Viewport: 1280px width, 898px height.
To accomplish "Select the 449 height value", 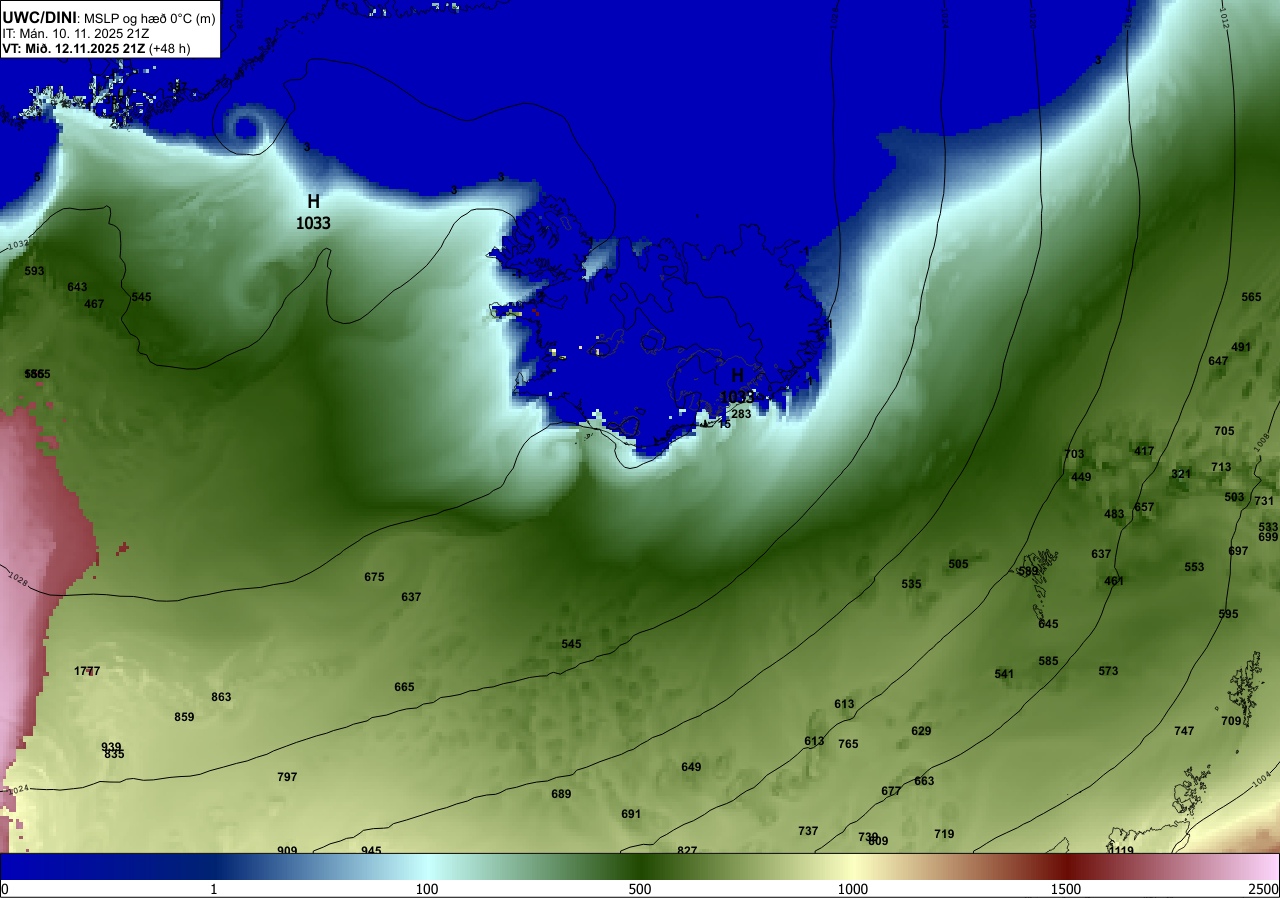I will click(x=1081, y=477).
